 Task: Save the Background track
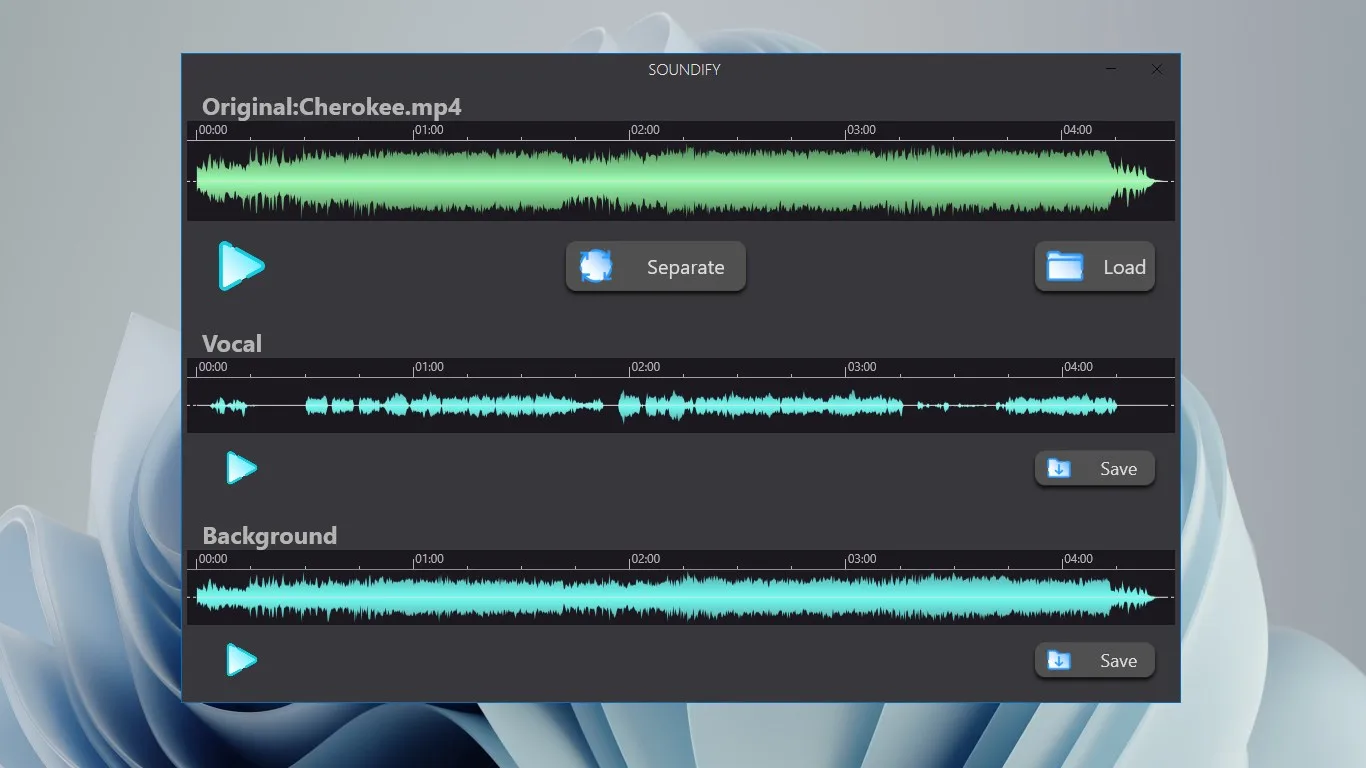pos(1095,660)
